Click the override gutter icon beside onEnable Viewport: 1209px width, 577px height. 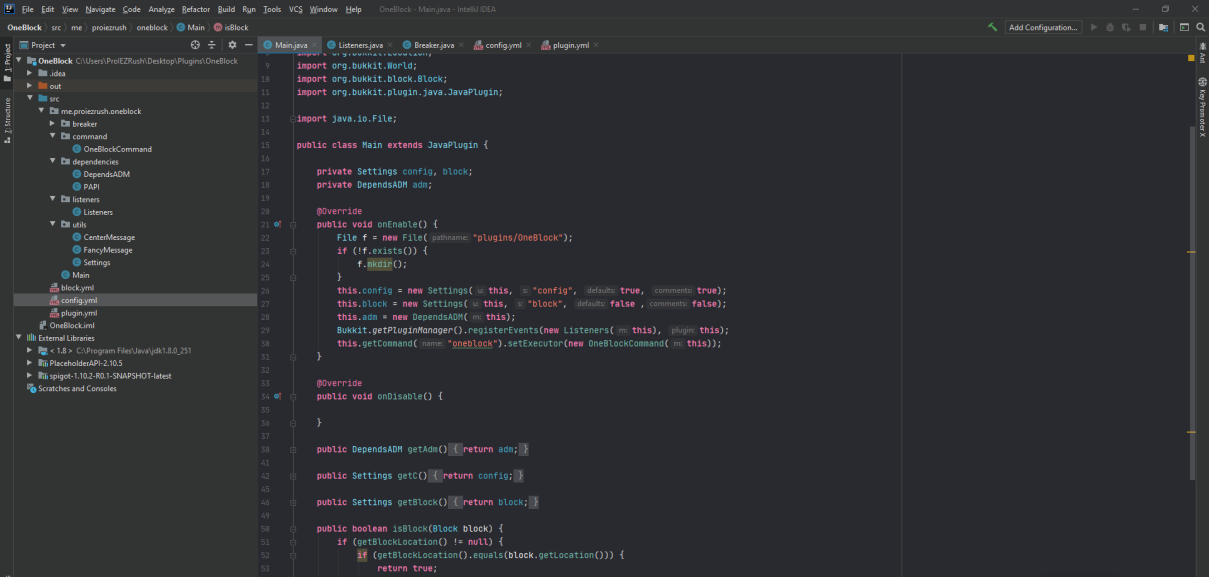tap(277, 224)
